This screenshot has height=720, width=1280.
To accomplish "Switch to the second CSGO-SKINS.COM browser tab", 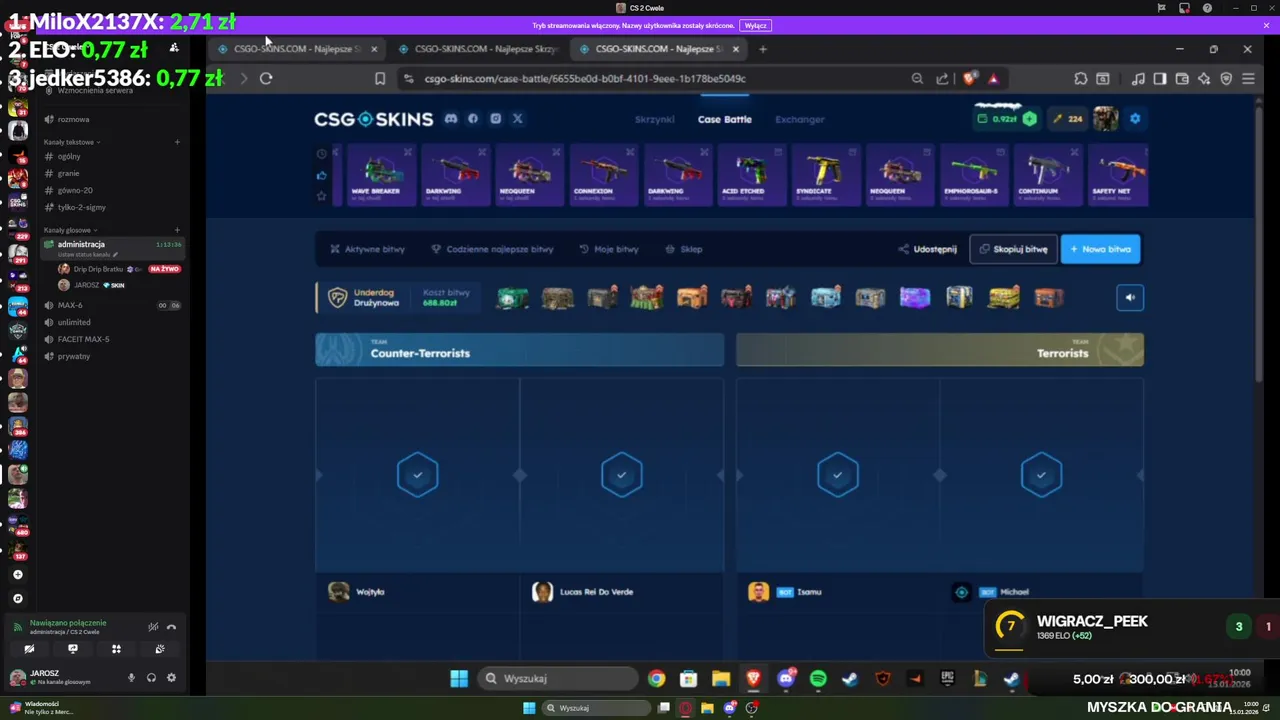I will 478,48.
